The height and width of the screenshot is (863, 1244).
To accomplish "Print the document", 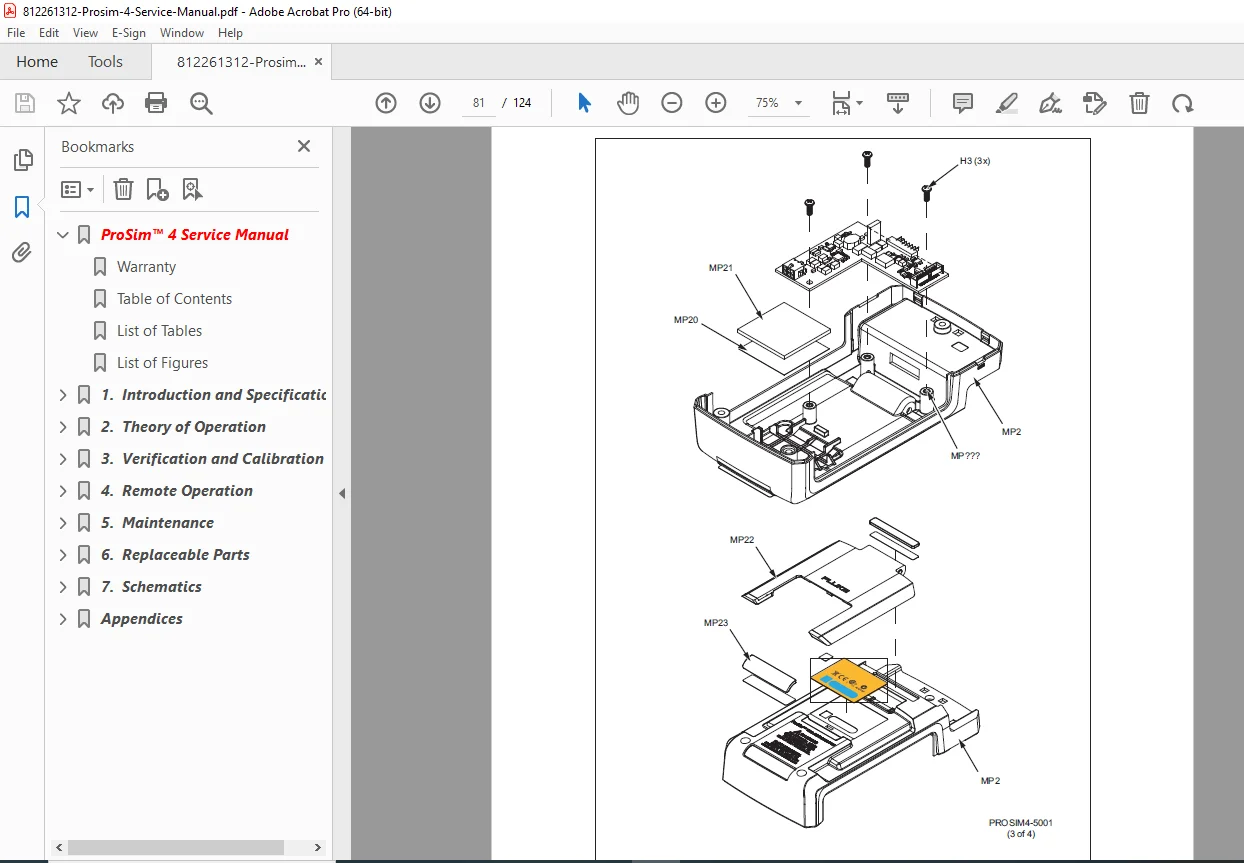I will (156, 103).
